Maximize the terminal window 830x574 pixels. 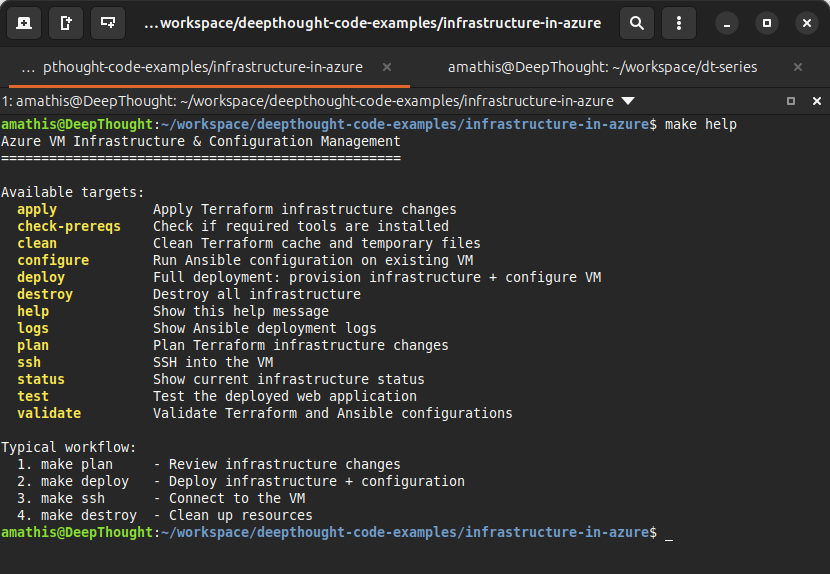coord(766,23)
